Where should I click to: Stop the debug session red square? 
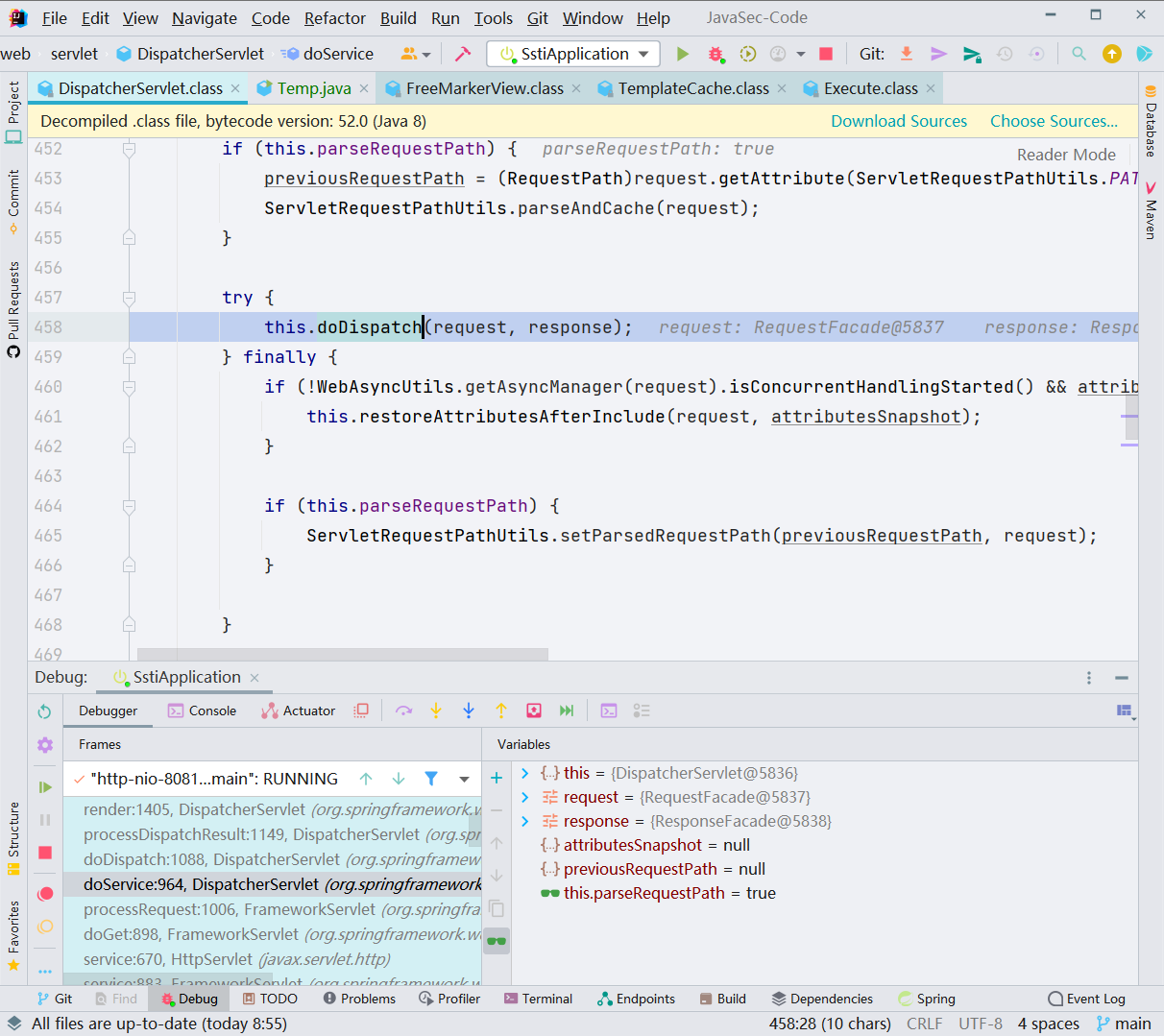(x=44, y=853)
